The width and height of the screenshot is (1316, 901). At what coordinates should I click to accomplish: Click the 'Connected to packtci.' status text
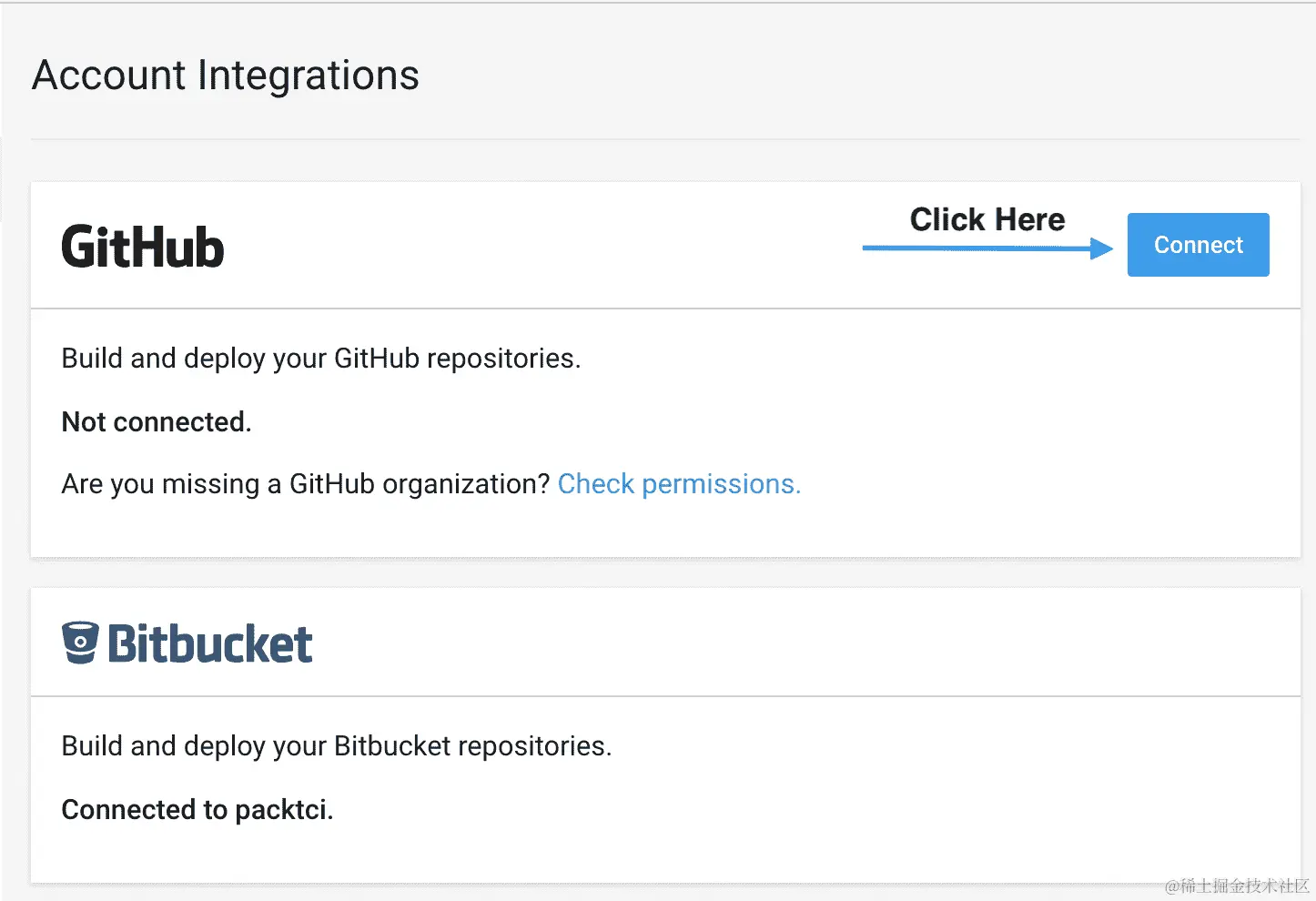coord(197,810)
